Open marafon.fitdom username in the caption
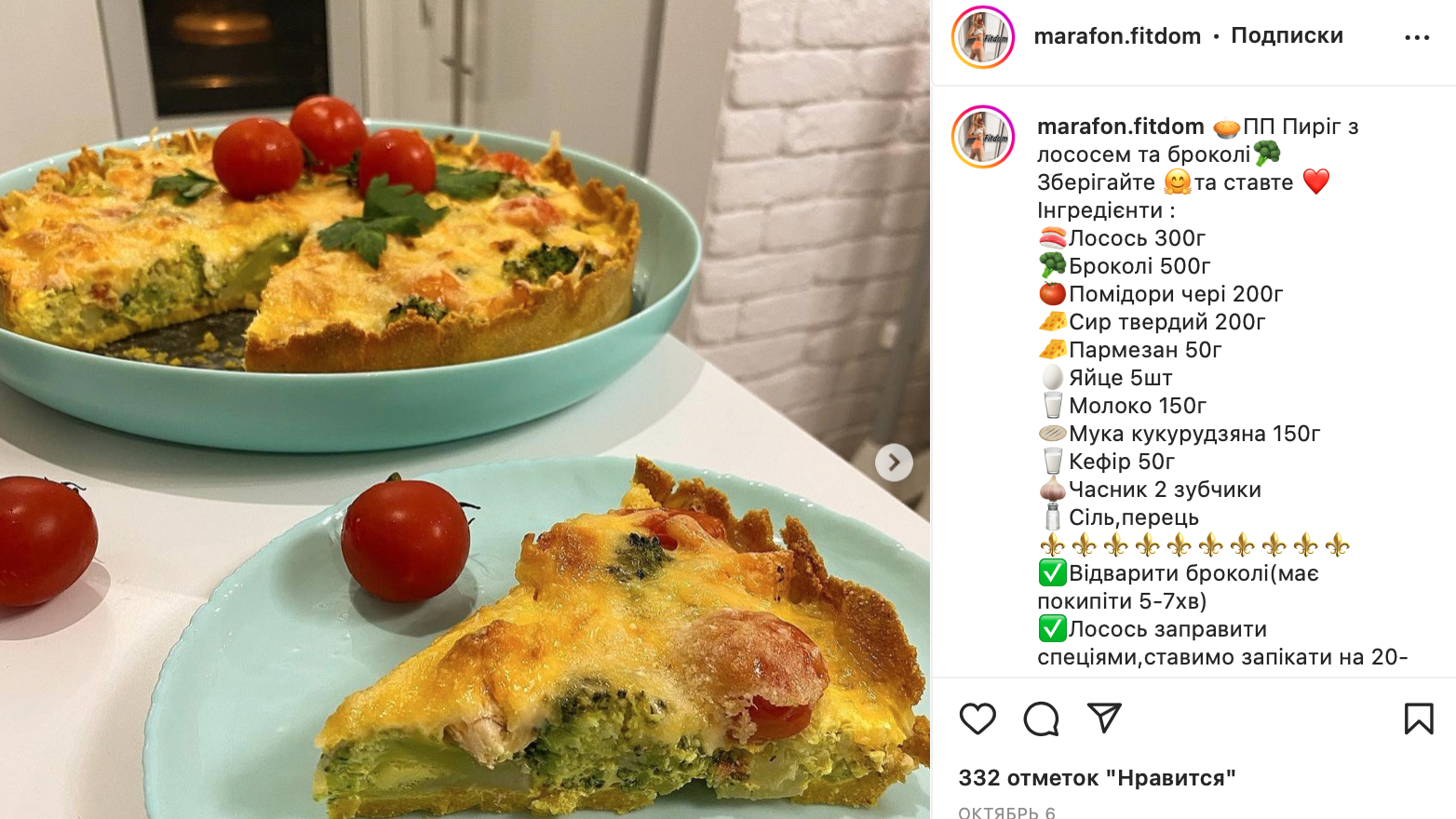The width and height of the screenshot is (1456, 819). click(x=1121, y=127)
